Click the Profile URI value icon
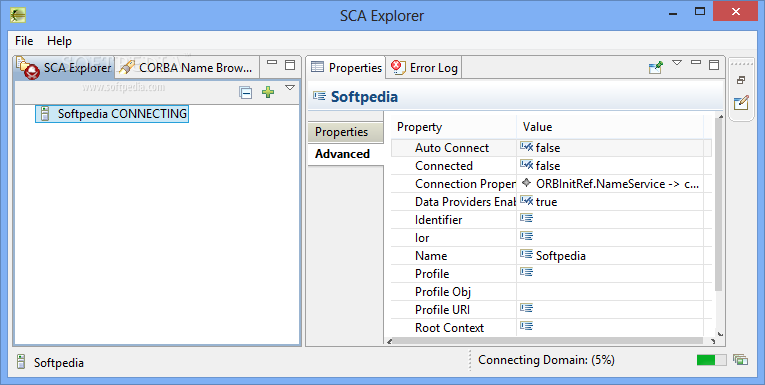 click(x=526, y=308)
